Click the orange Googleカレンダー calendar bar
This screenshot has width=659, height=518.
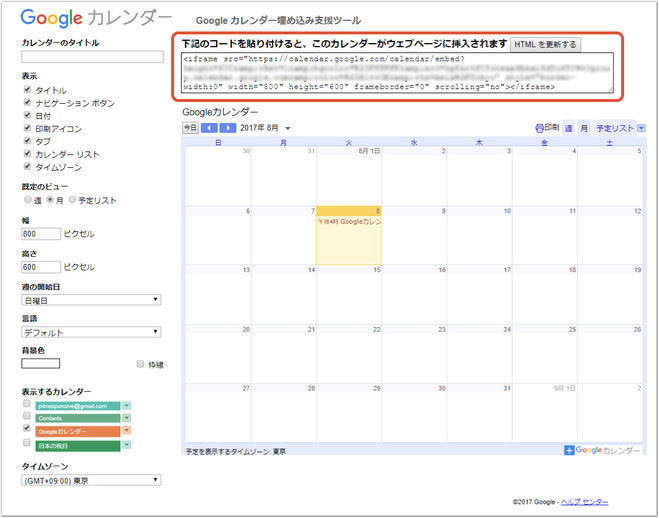pos(78,431)
